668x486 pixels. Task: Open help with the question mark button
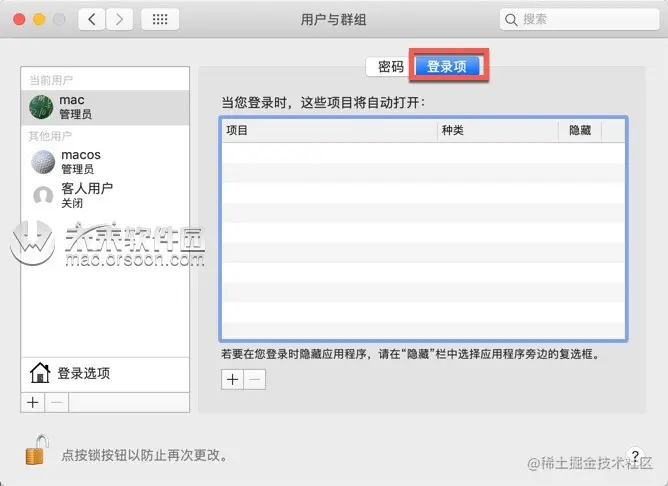pos(635,455)
